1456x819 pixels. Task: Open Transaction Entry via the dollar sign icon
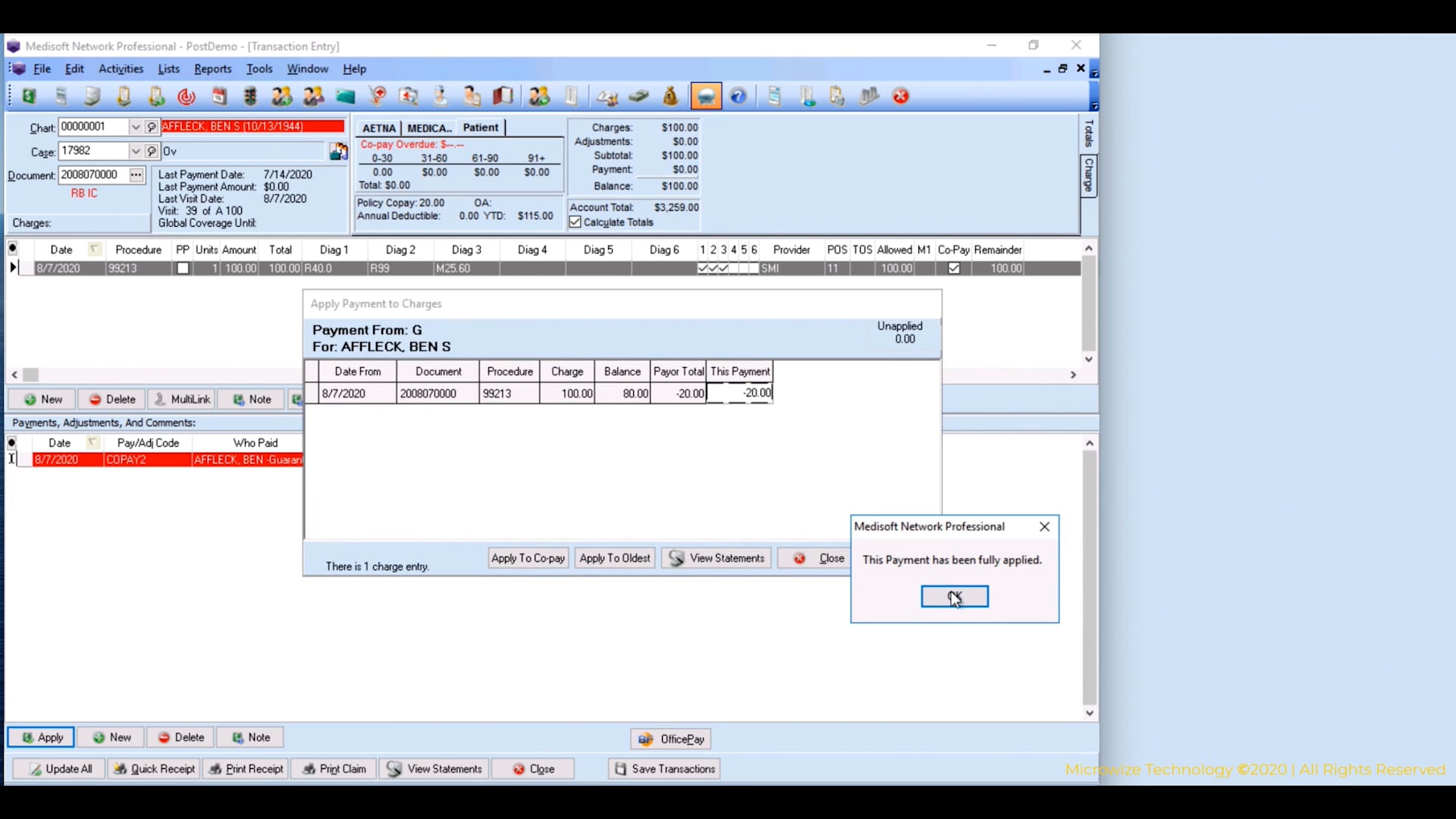pos(29,96)
